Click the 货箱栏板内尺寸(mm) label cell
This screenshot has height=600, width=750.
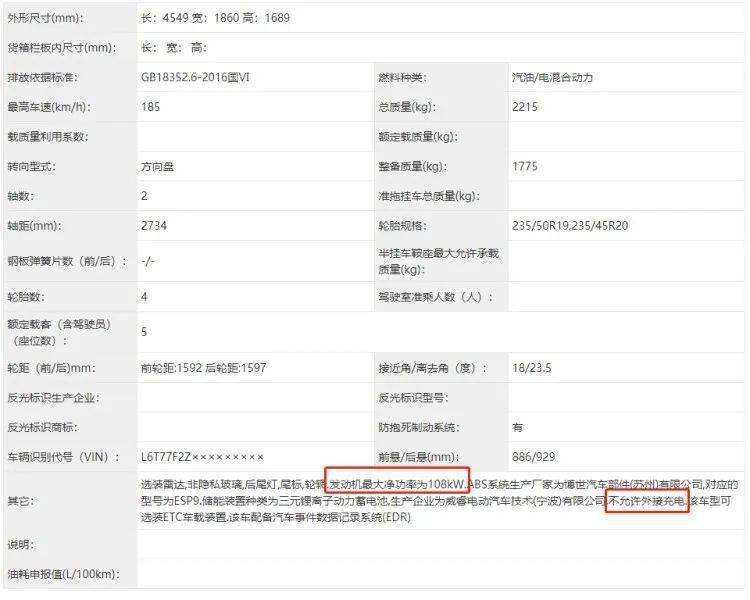click(x=60, y=48)
